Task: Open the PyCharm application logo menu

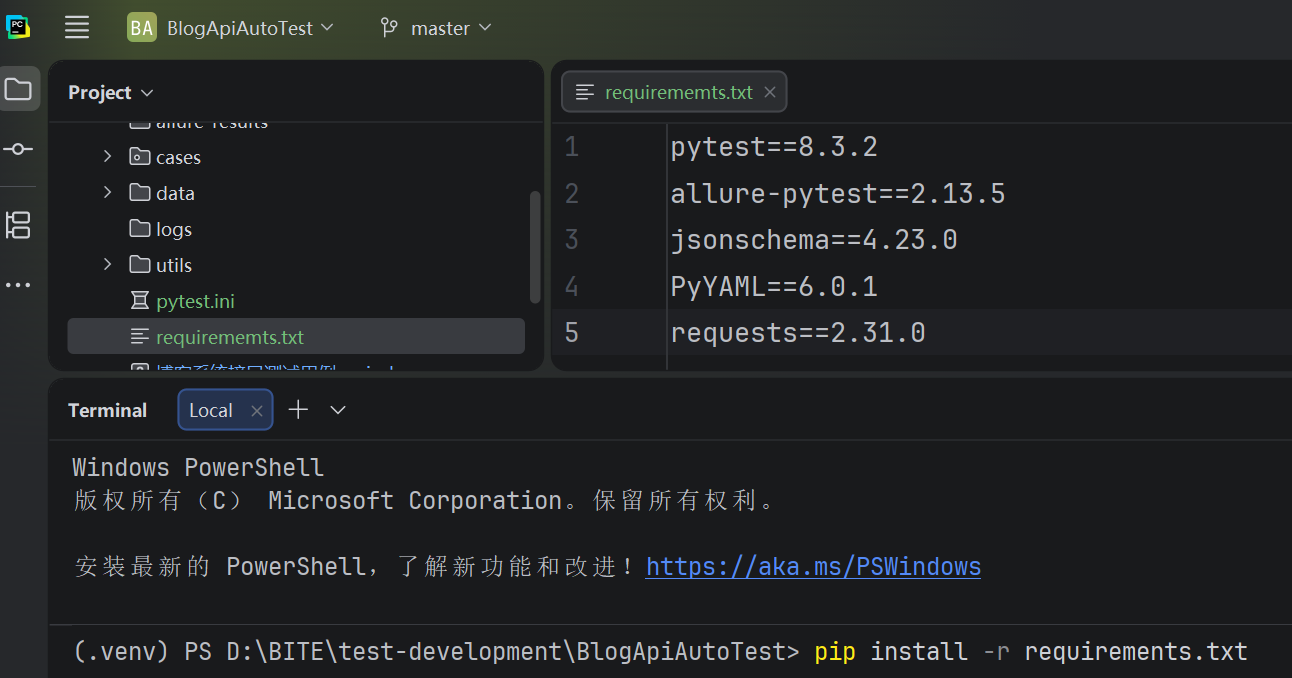Action: tap(18, 27)
